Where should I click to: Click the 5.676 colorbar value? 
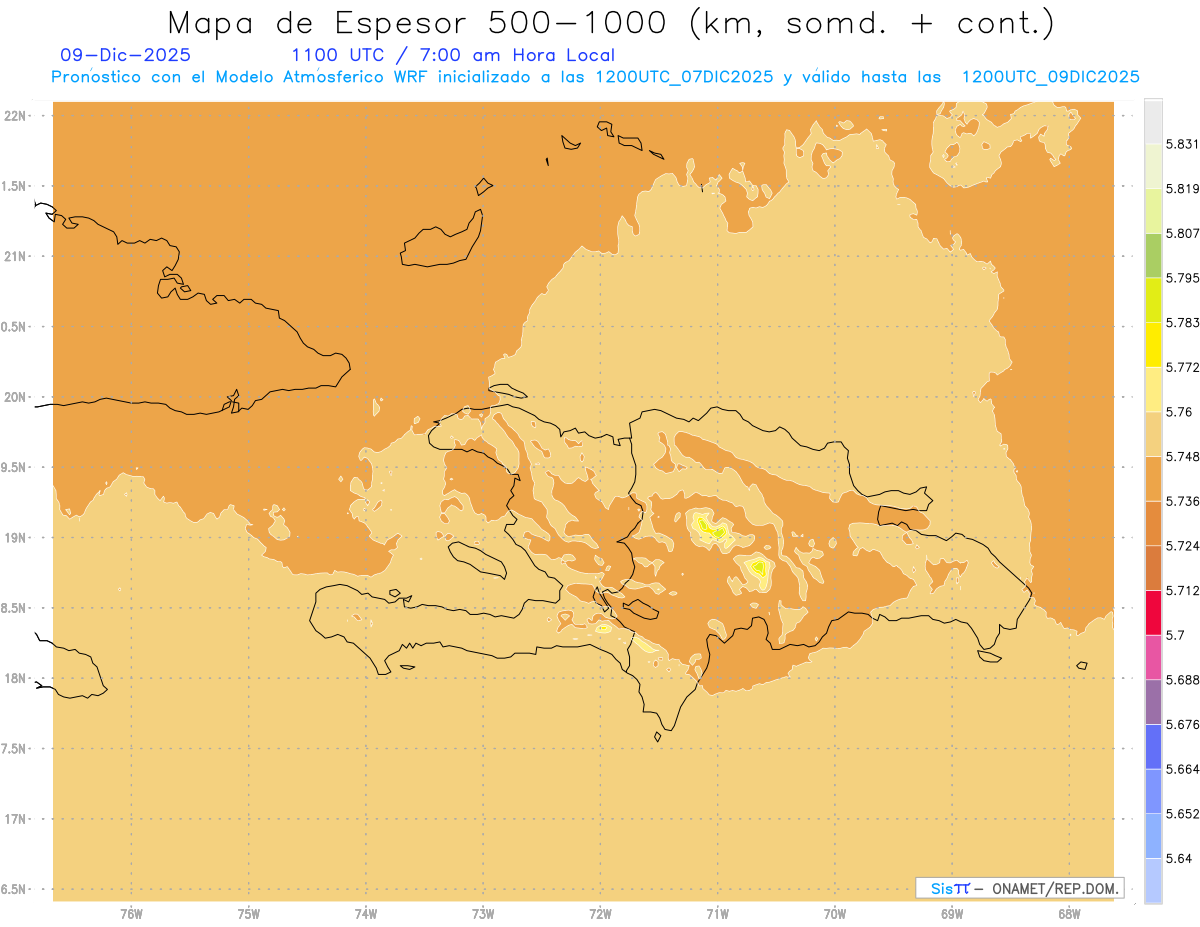tap(1182, 724)
